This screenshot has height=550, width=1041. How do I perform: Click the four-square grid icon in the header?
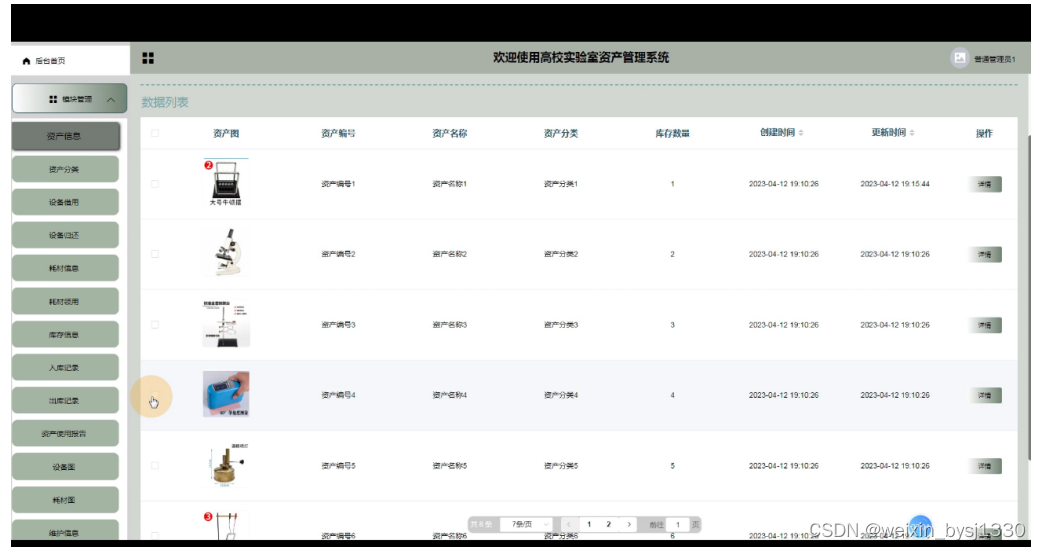pos(148,58)
